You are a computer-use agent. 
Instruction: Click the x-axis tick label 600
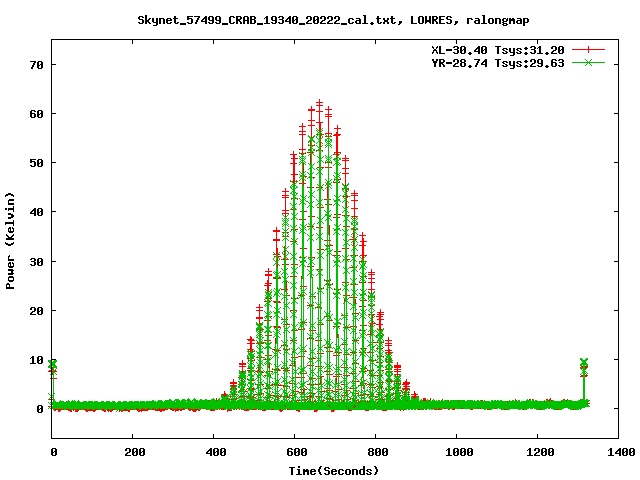click(296, 452)
